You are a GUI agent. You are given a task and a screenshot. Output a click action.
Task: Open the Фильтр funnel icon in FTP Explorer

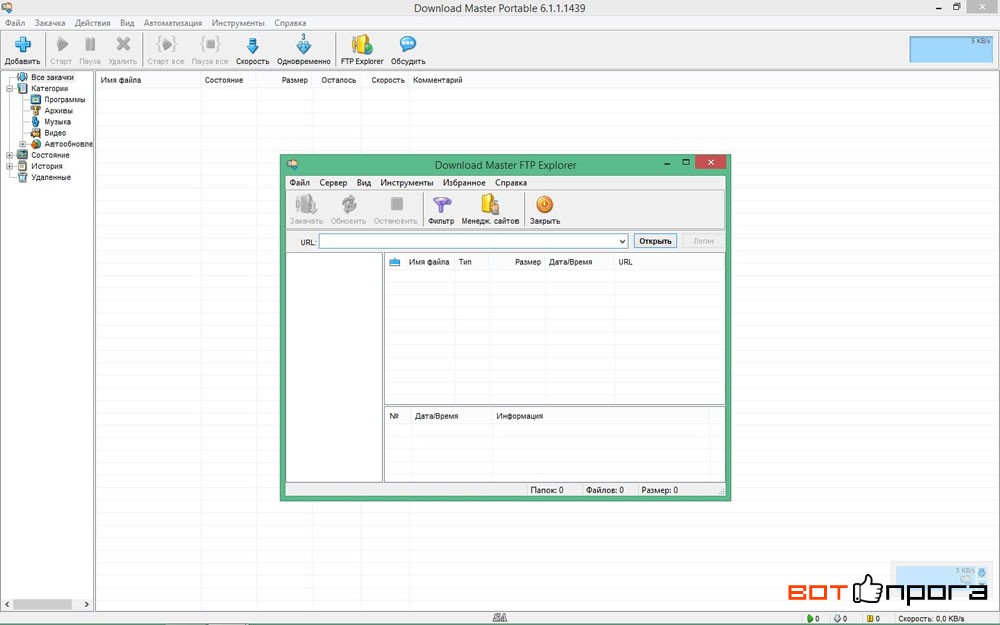coord(441,205)
